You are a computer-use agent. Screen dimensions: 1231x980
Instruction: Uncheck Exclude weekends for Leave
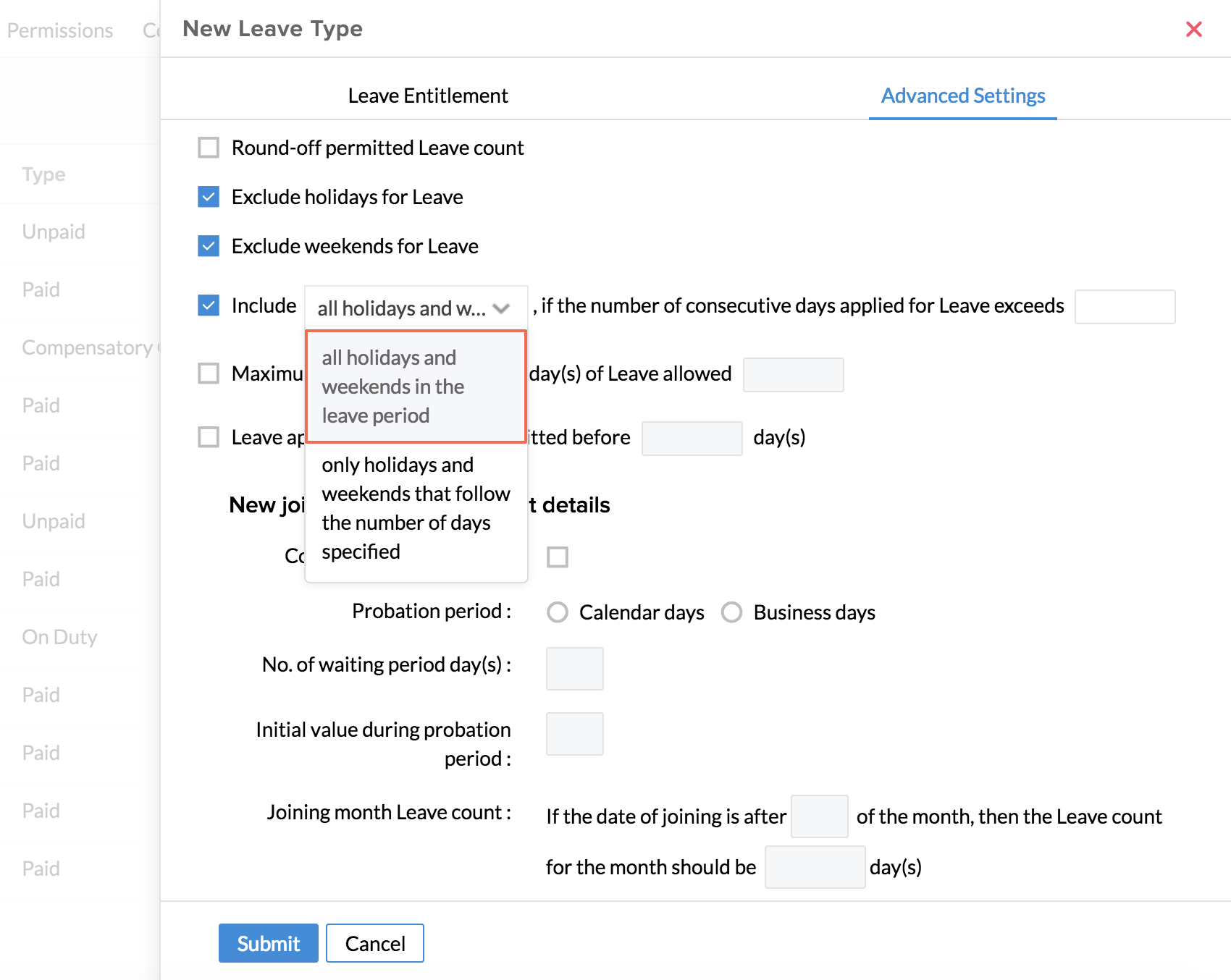coord(209,246)
